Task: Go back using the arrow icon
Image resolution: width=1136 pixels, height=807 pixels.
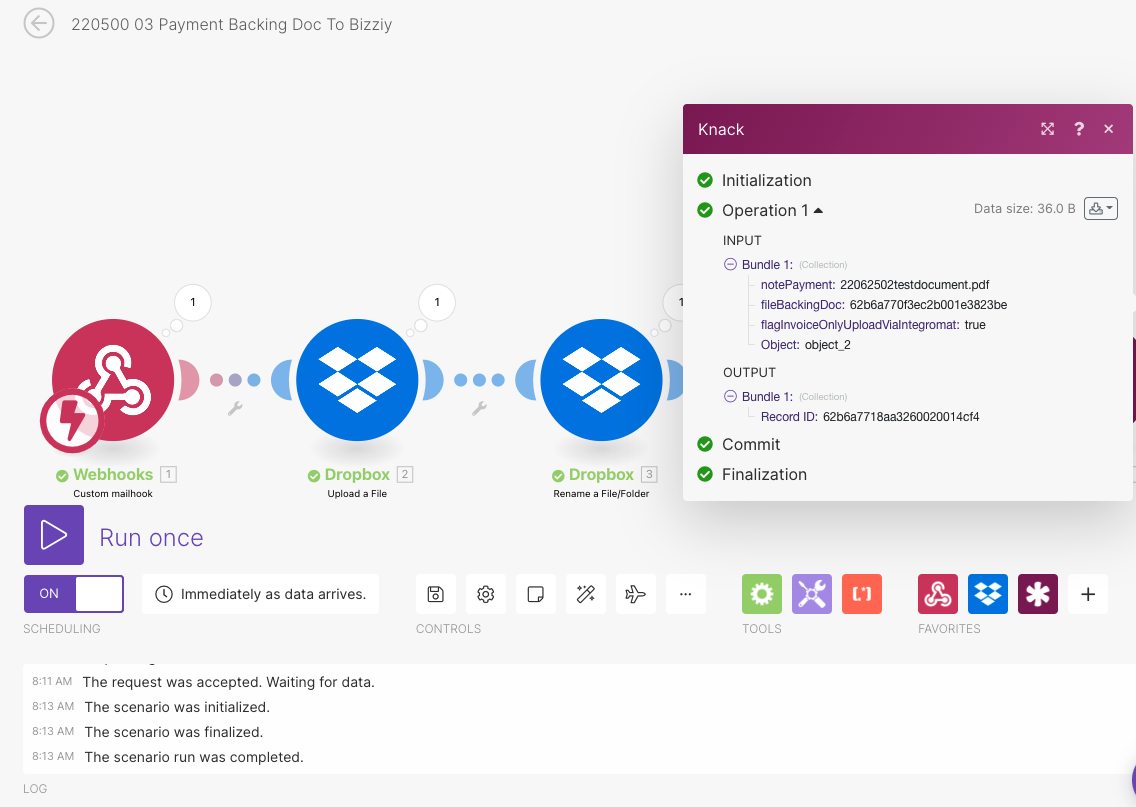Action: 38,23
